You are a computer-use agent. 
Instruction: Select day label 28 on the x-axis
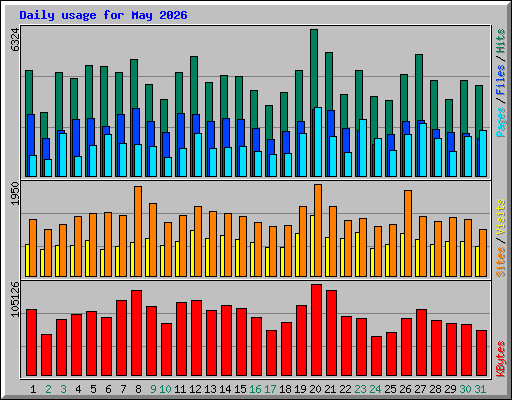point(435,389)
